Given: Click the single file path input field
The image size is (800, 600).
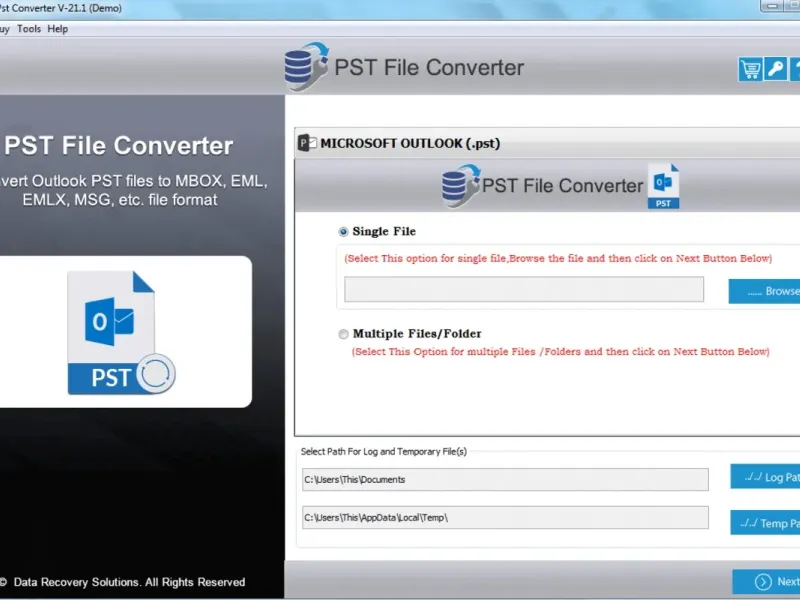Looking at the screenshot, I should point(524,289).
